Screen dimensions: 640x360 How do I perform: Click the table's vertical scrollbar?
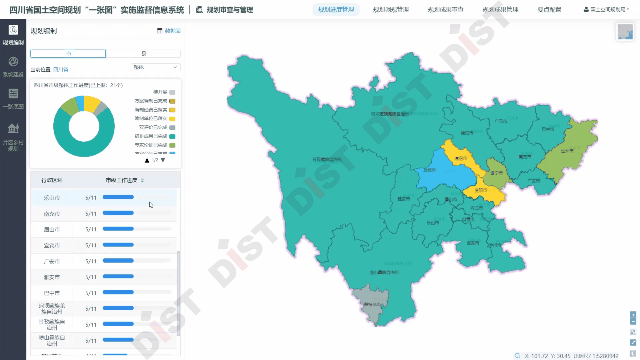(178, 293)
